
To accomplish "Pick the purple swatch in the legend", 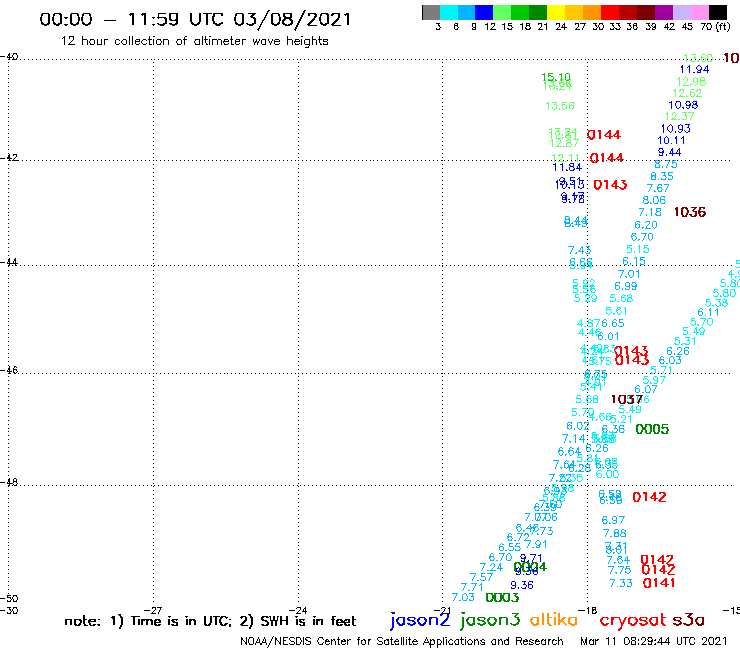I will [664, 12].
